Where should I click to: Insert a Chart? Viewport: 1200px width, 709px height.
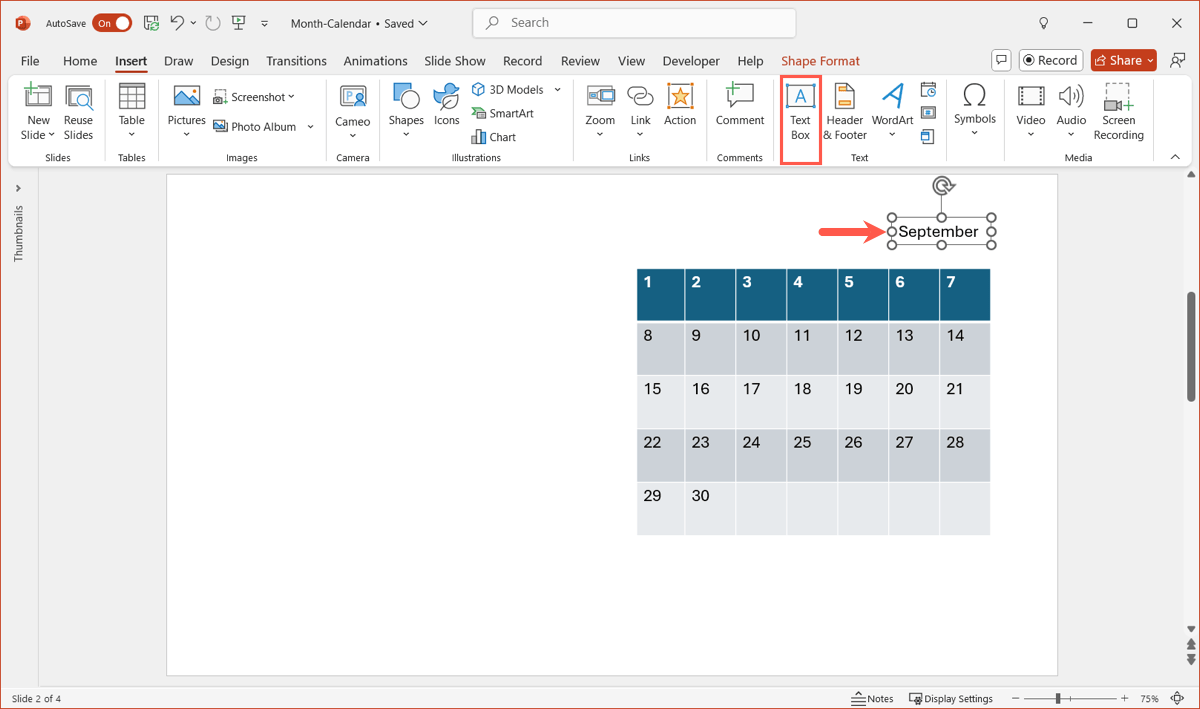[494, 137]
